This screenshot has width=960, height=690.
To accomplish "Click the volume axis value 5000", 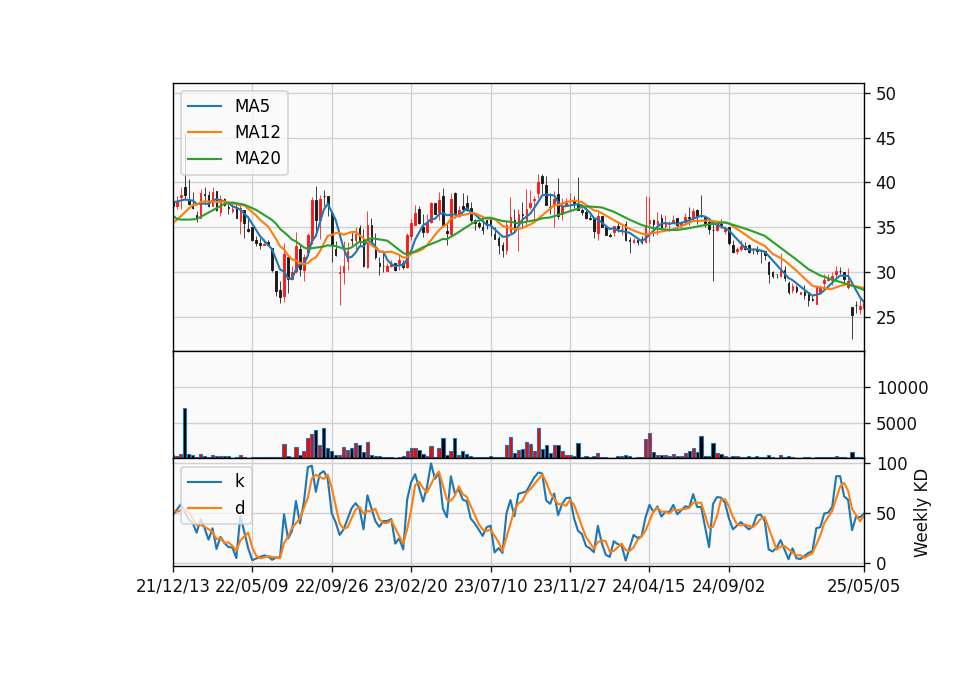I will (897, 424).
